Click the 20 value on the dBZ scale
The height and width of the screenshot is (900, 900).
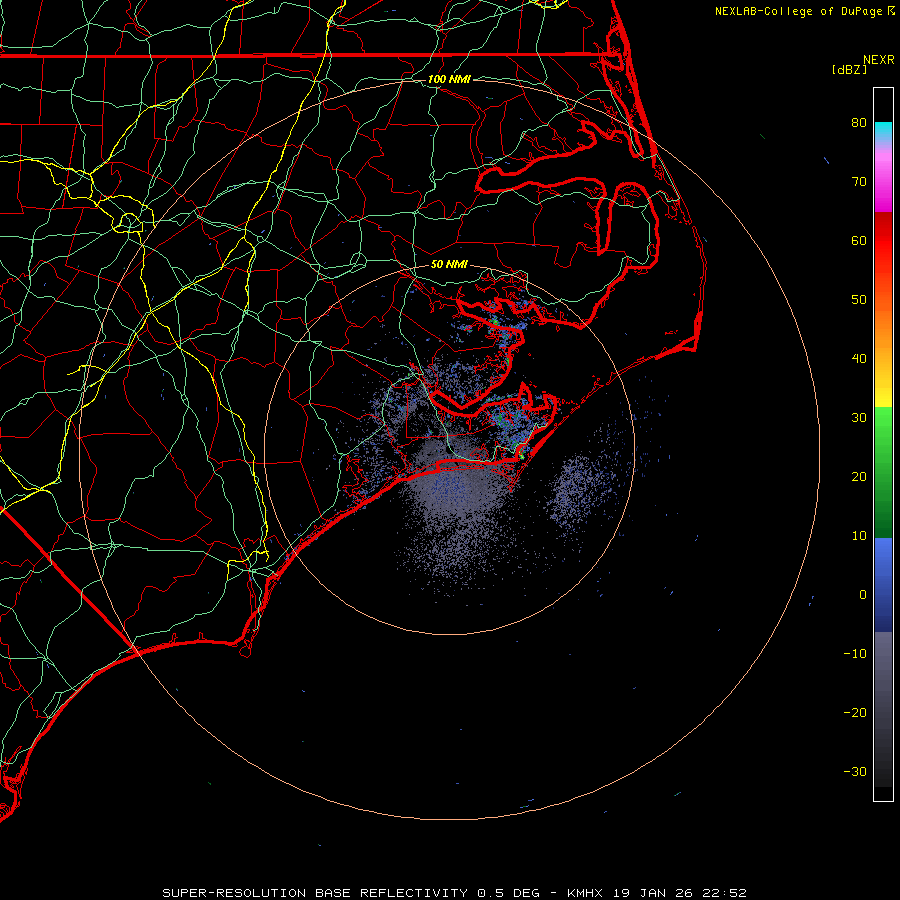tap(859, 477)
